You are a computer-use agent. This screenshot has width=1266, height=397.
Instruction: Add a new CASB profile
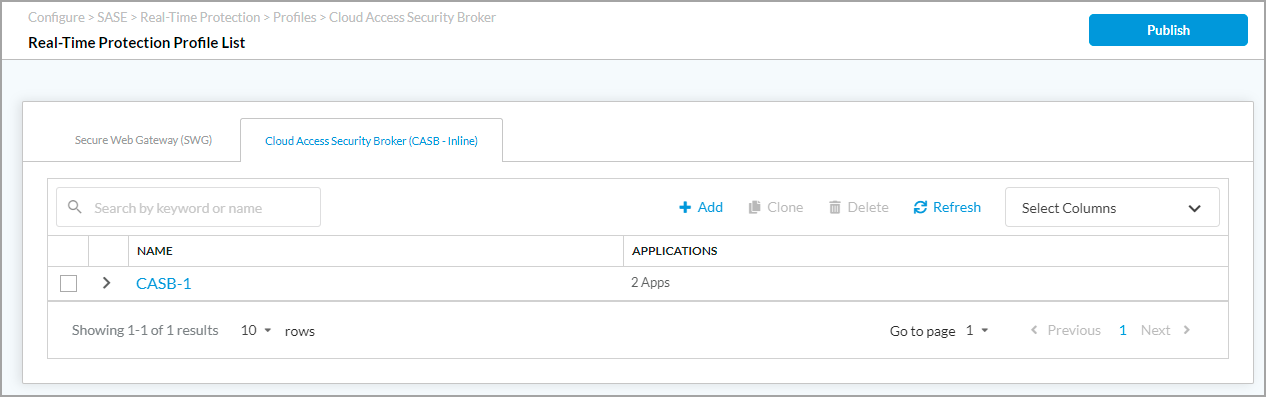tap(701, 207)
